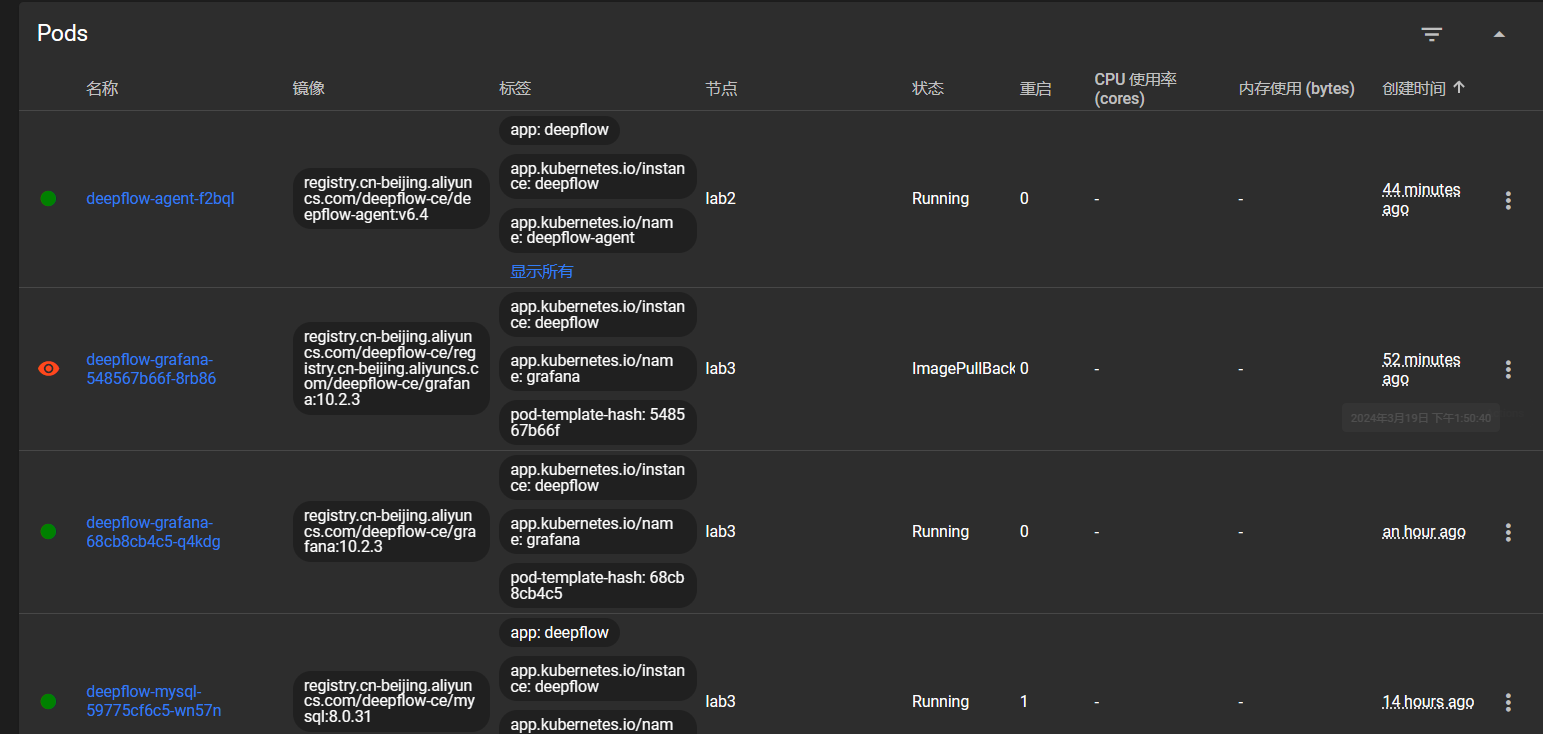Open actions menu for deepflow-grafana-548567b66f-8rb86

[1508, 369]
